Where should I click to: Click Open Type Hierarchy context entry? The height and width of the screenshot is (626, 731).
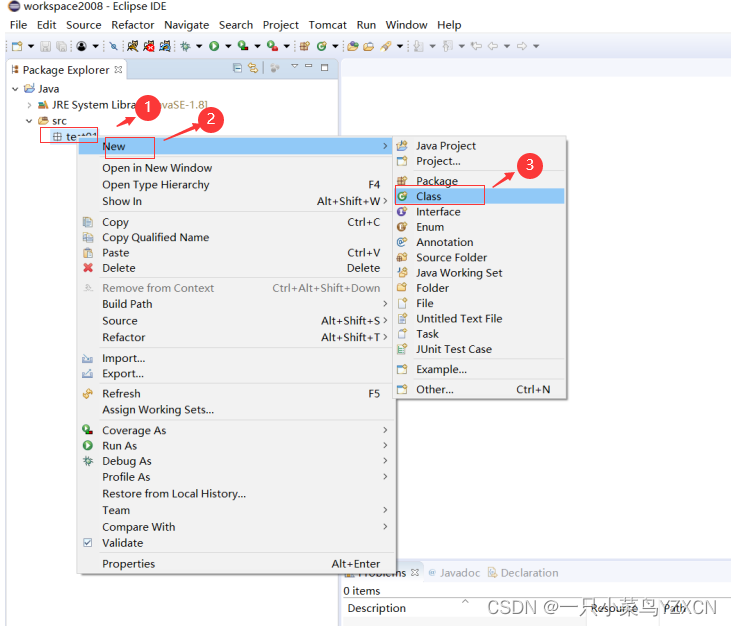236,185
